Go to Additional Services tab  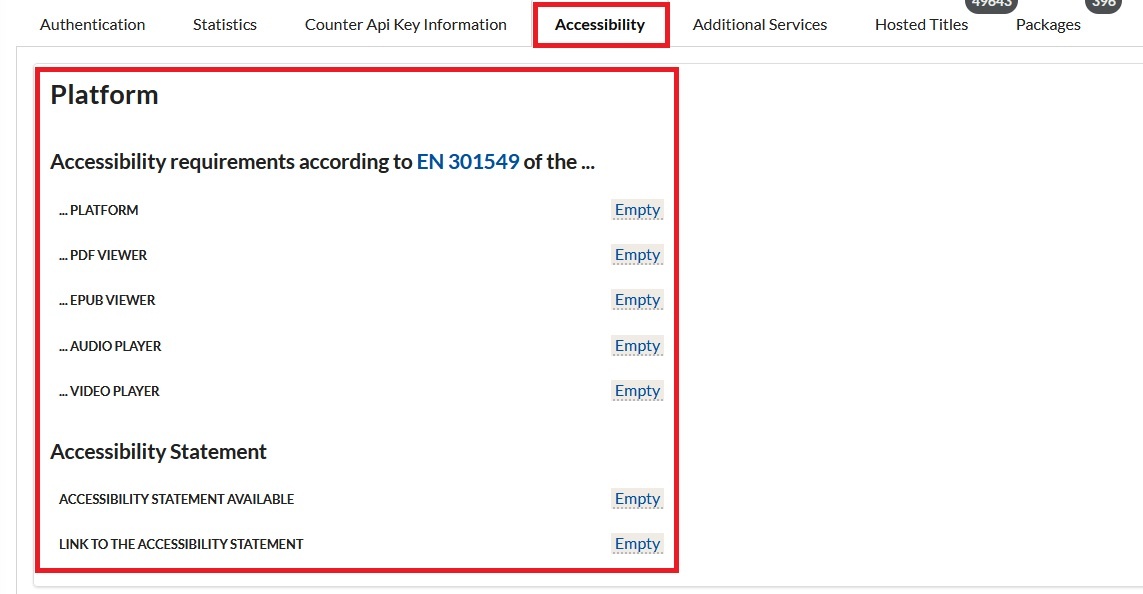click(760, 25)
